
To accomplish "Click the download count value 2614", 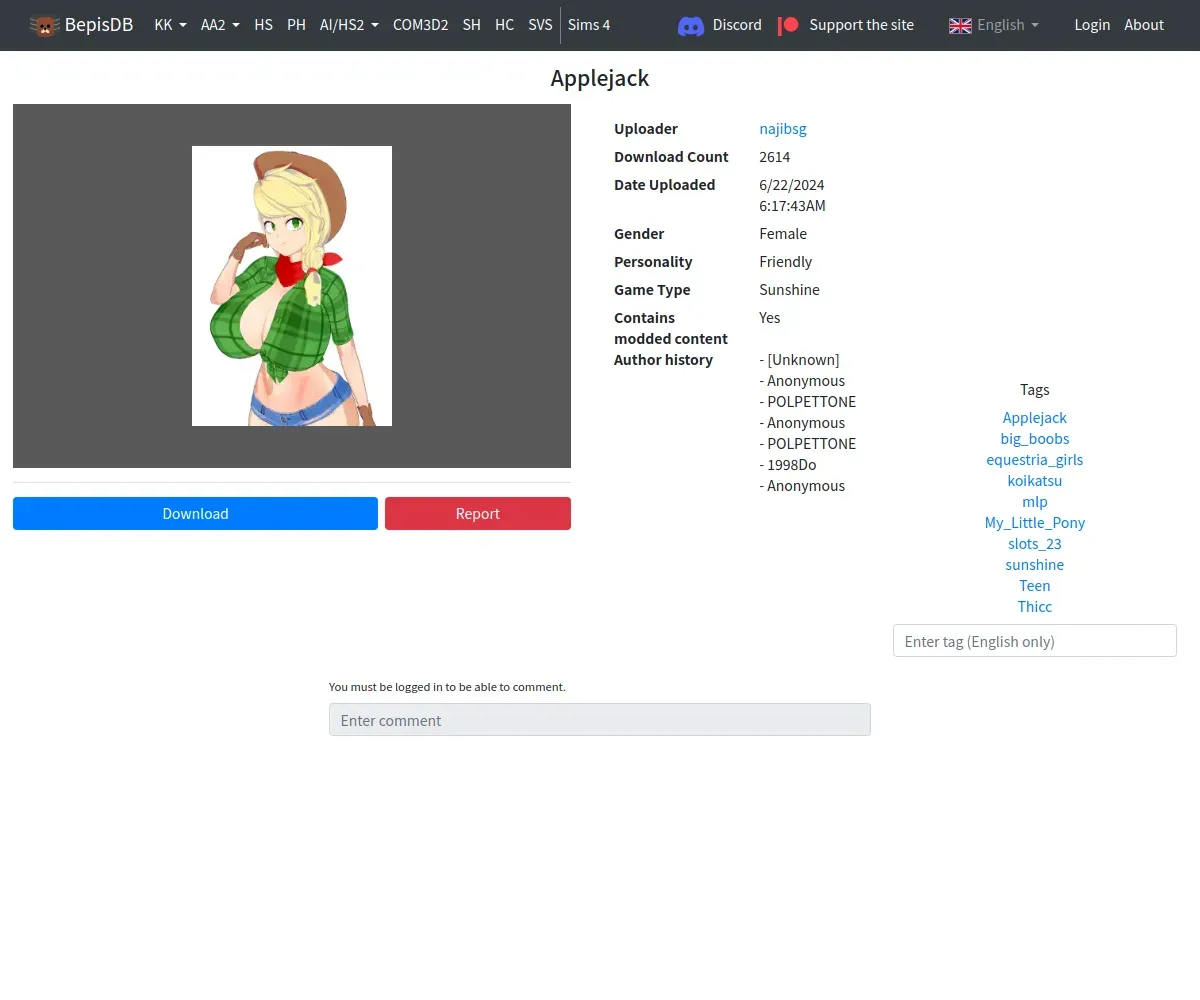I will pos(775,157).
